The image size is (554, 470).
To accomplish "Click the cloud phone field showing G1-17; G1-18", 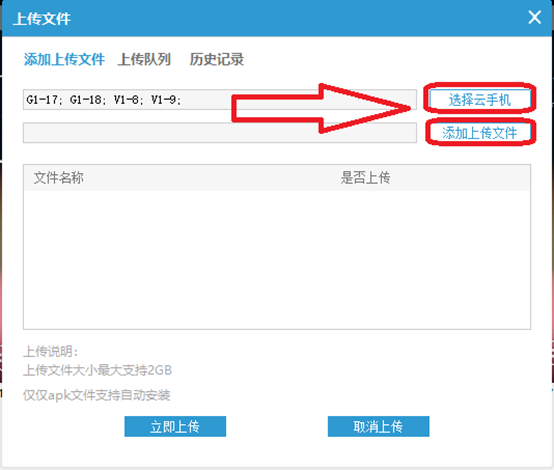I will [x=220, y=100].
